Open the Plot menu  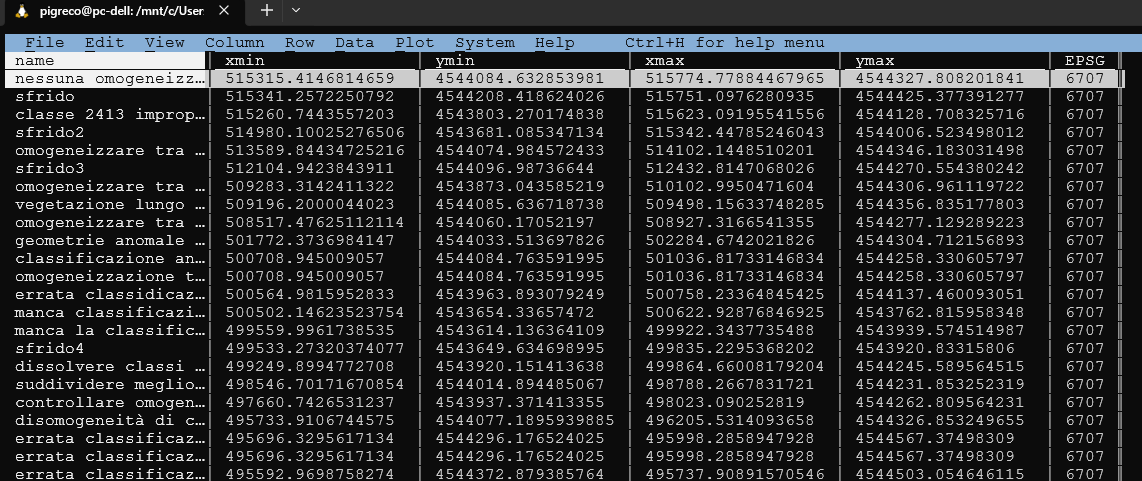click(414, 43)
